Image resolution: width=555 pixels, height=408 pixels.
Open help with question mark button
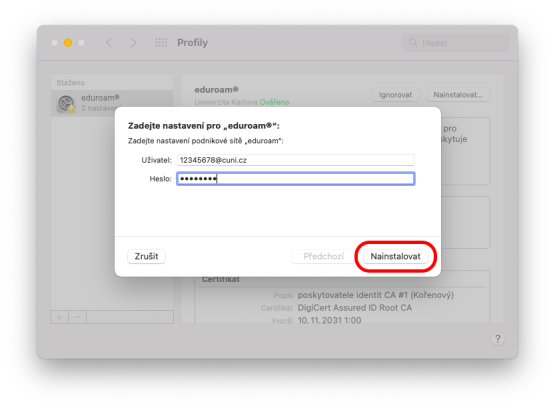coord(497,339)
